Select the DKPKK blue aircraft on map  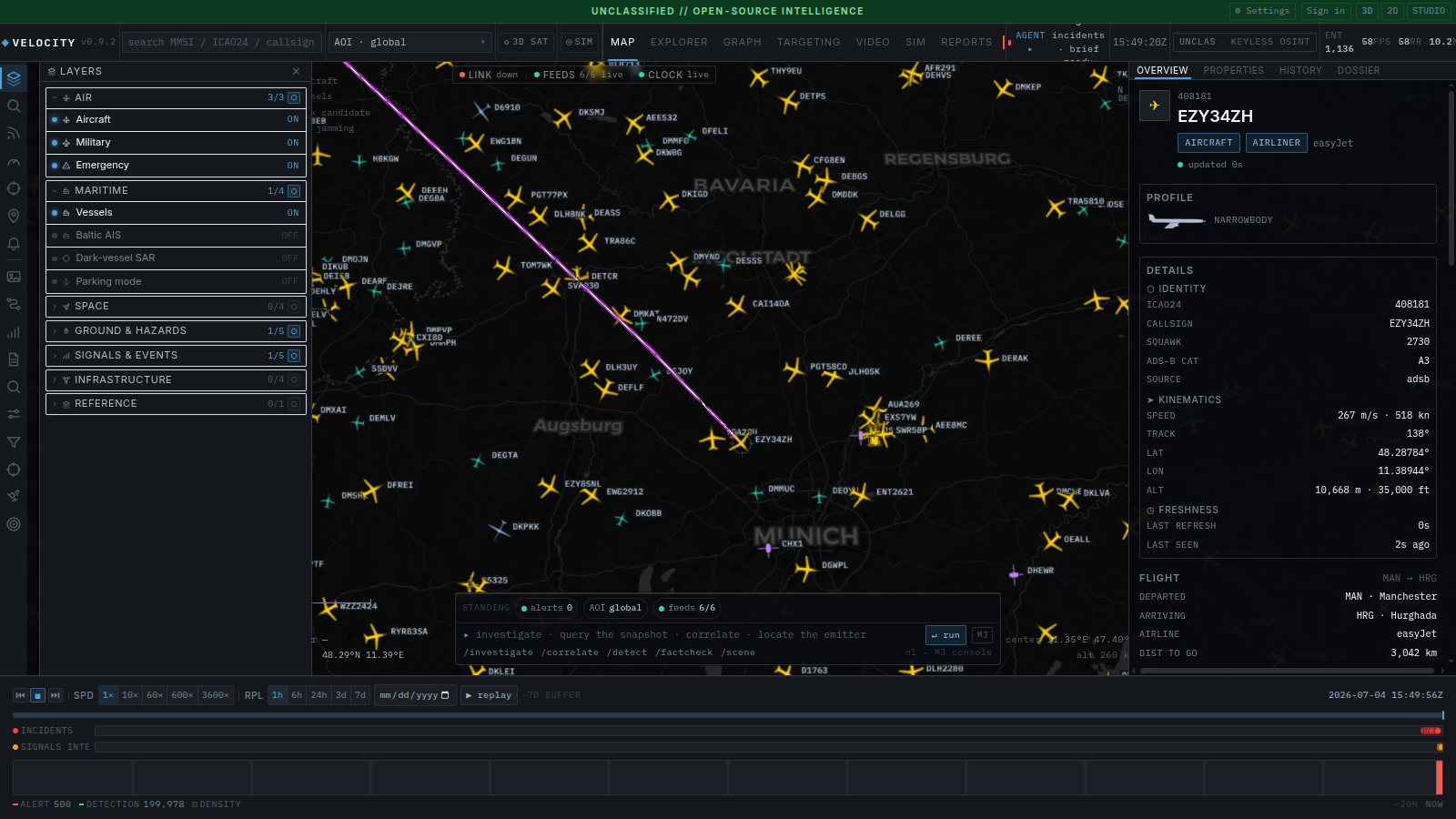coord(499,529)
